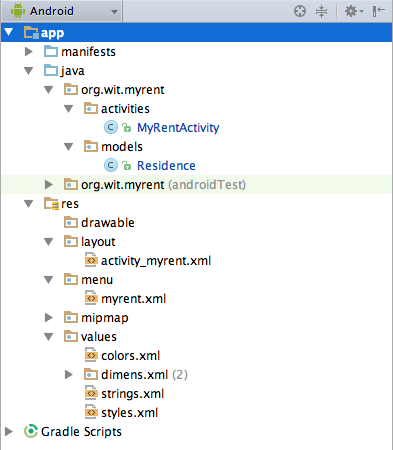Click the collapse all icon
393x450 pixels.
pyautogui.click(x=321, y=11)
